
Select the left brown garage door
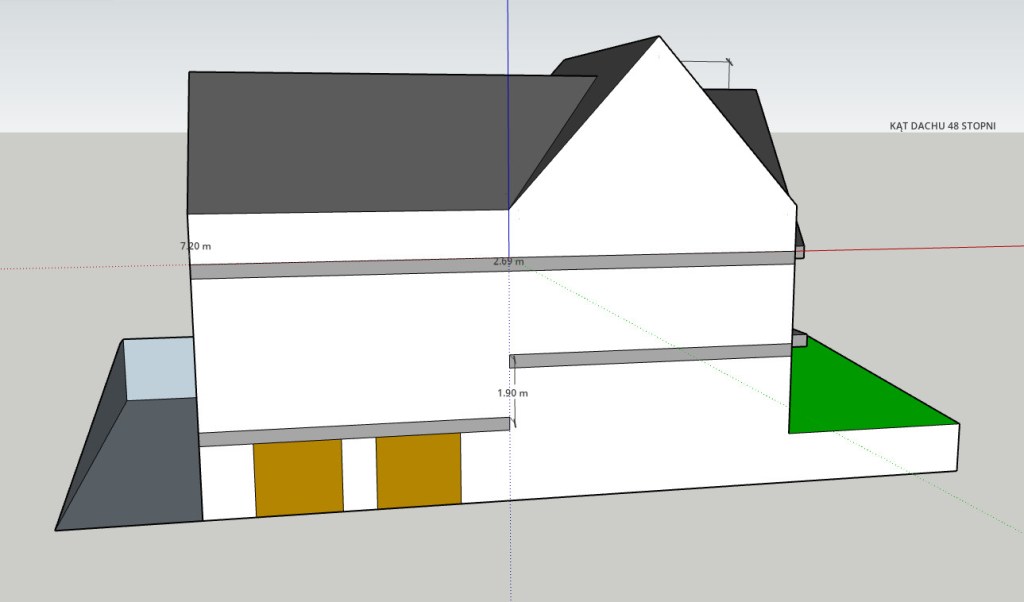(x=298, y=478)
